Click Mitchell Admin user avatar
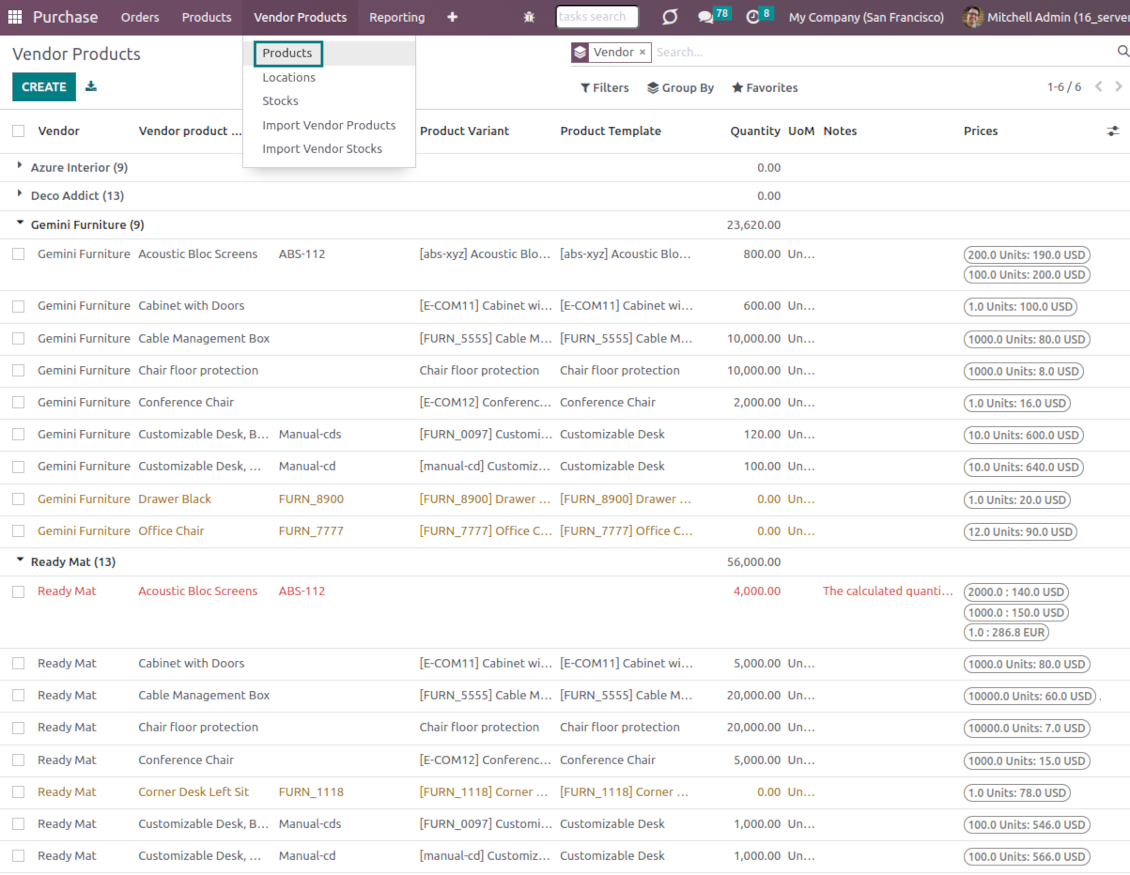1130x875 pixels. click(x=972, y=17)
